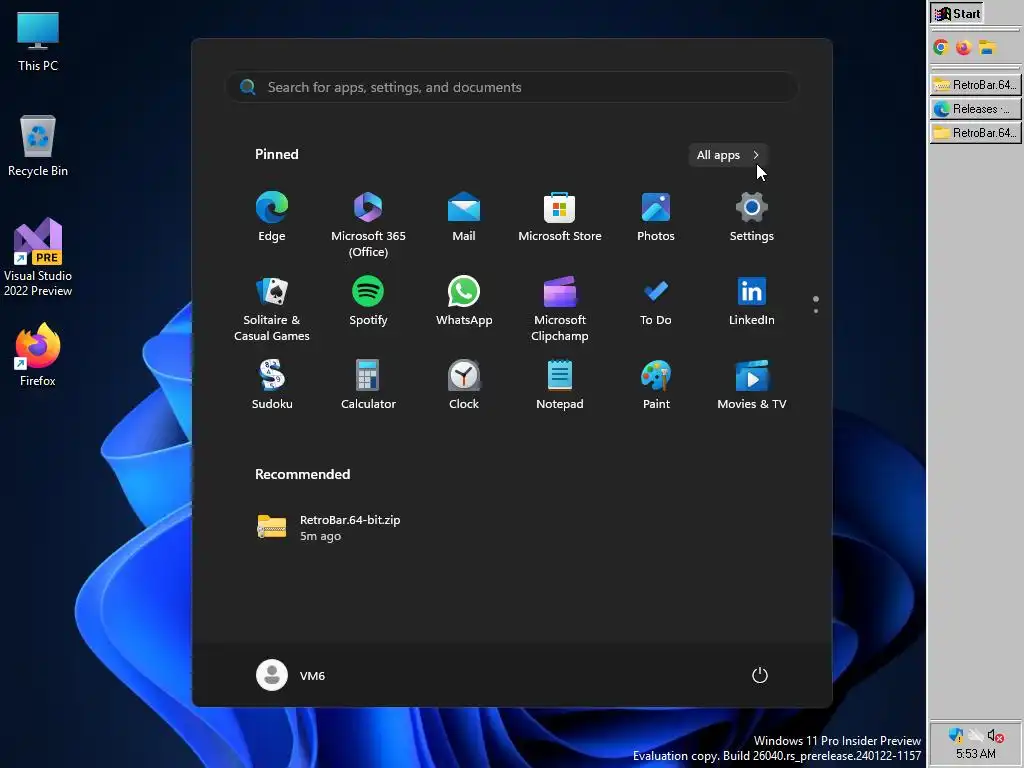
Task: Select the This PC desktop icon
Action: [38, 41]
